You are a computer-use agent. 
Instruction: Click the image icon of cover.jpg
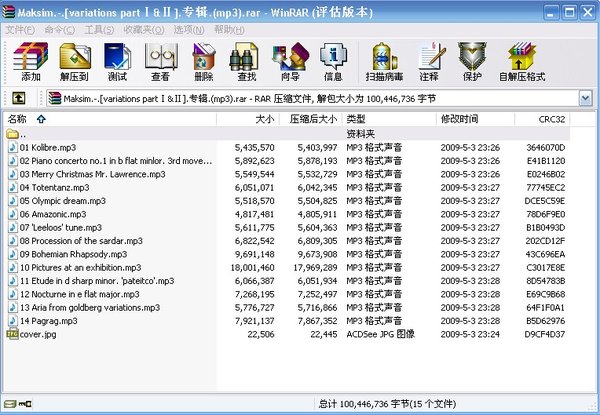13,334
